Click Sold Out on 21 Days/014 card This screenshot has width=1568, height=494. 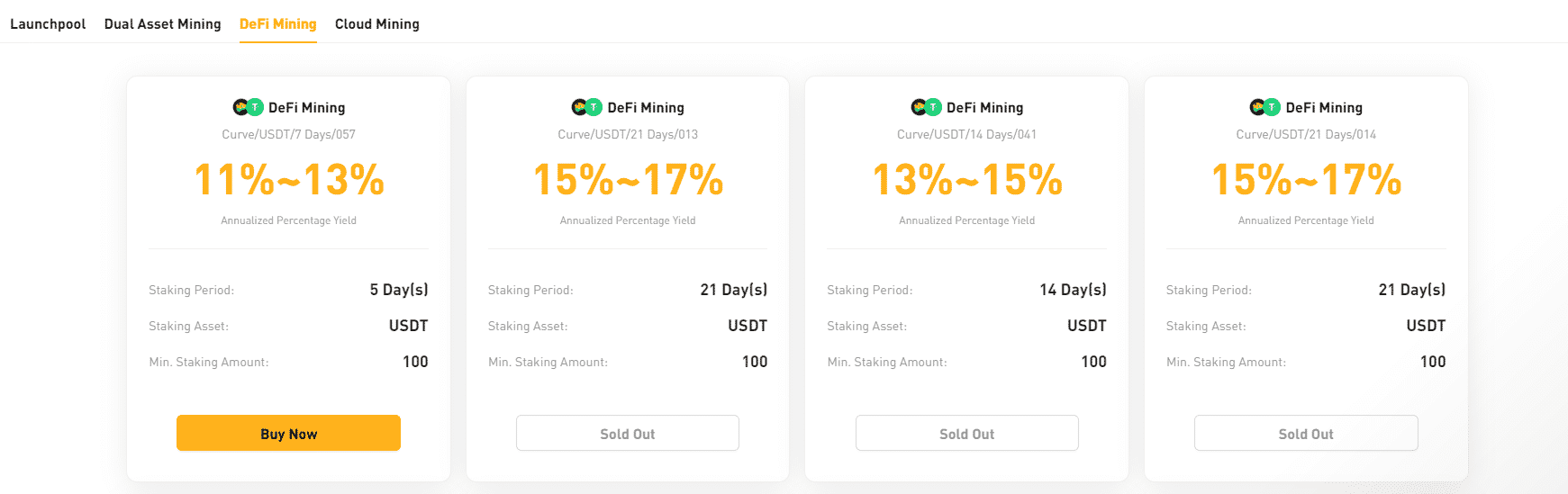pyautogui.click(x=1306, y=434)
